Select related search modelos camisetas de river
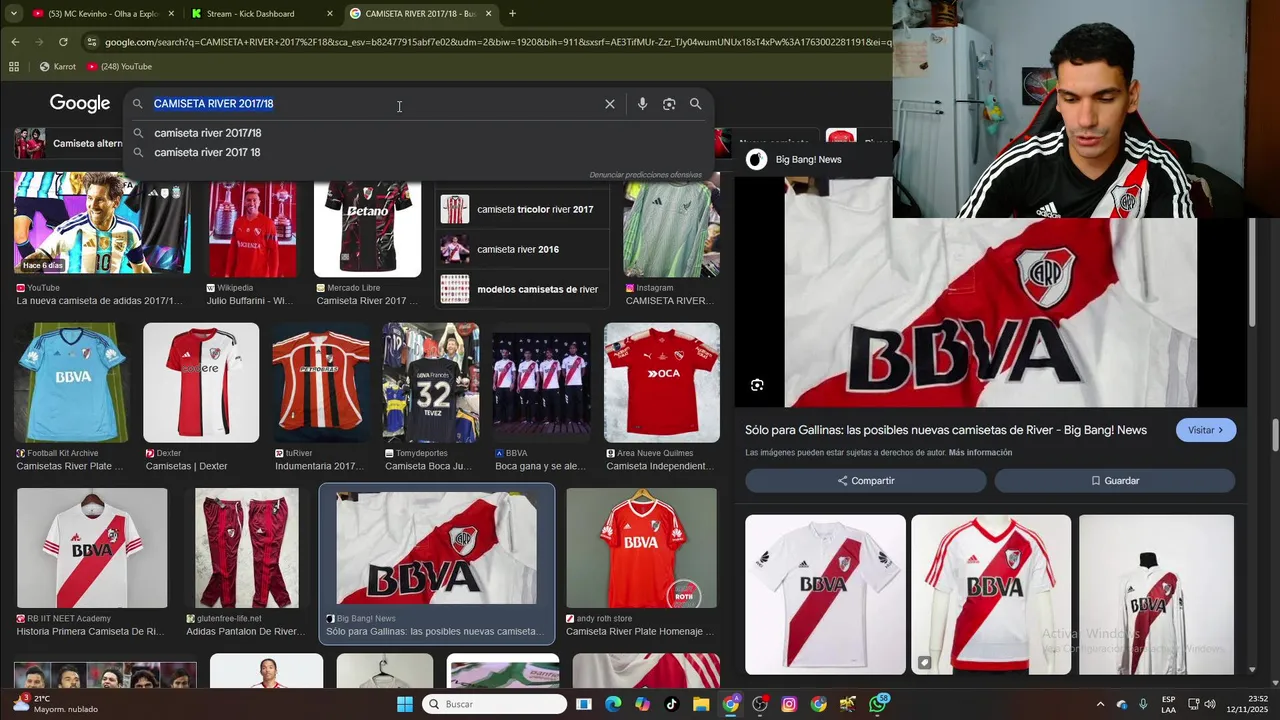1280x720 pixels. click(x=522, y=290)
